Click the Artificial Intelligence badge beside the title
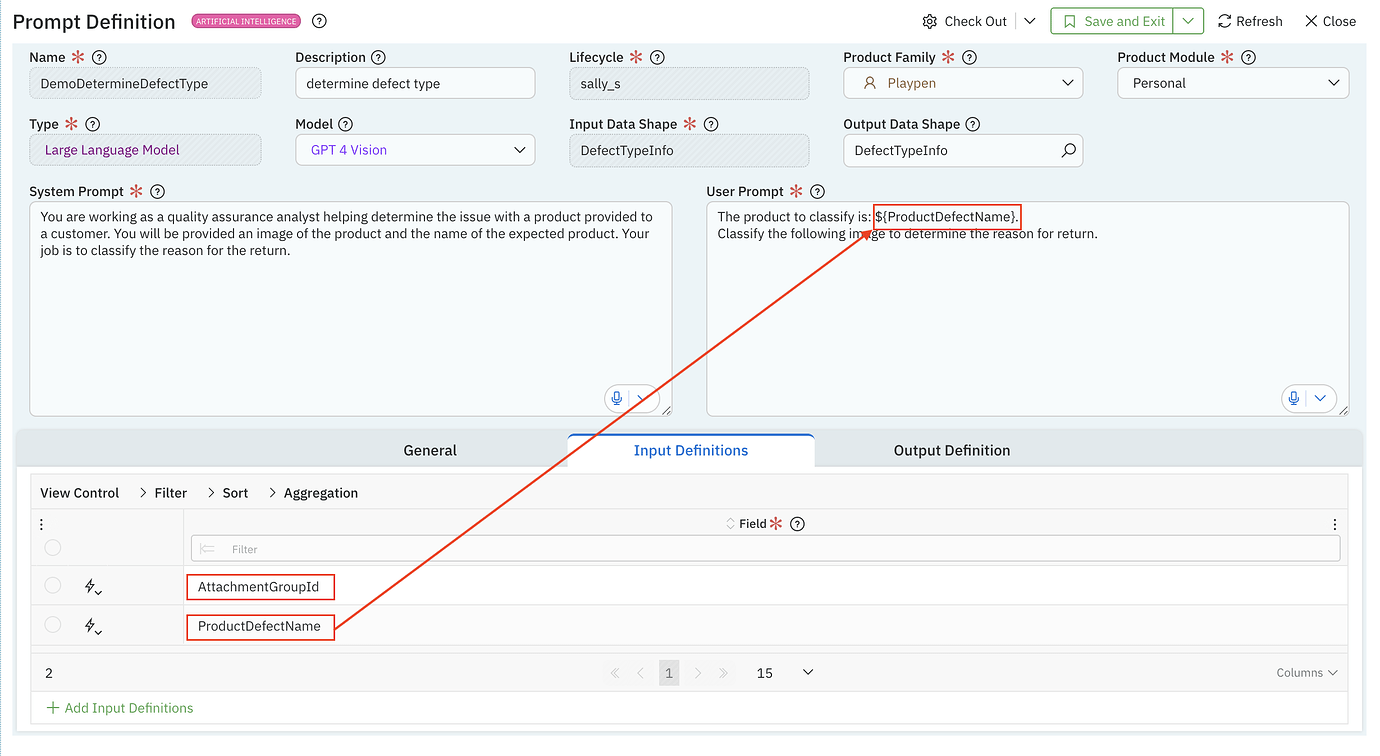Viewport: 1380px width, 756px height. pos(246,20)
